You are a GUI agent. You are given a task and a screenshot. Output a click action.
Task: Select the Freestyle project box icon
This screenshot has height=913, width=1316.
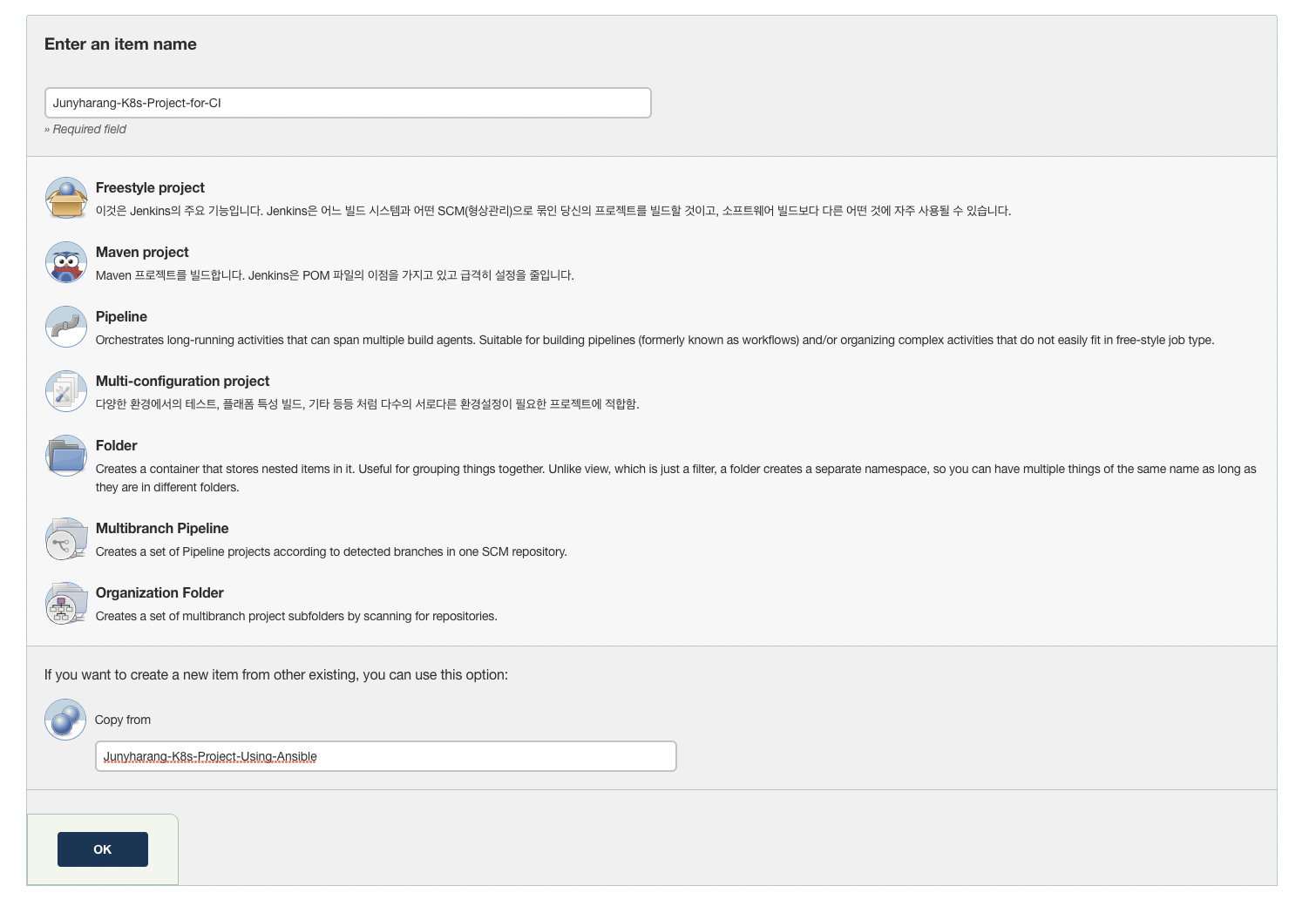coord(66,198)
